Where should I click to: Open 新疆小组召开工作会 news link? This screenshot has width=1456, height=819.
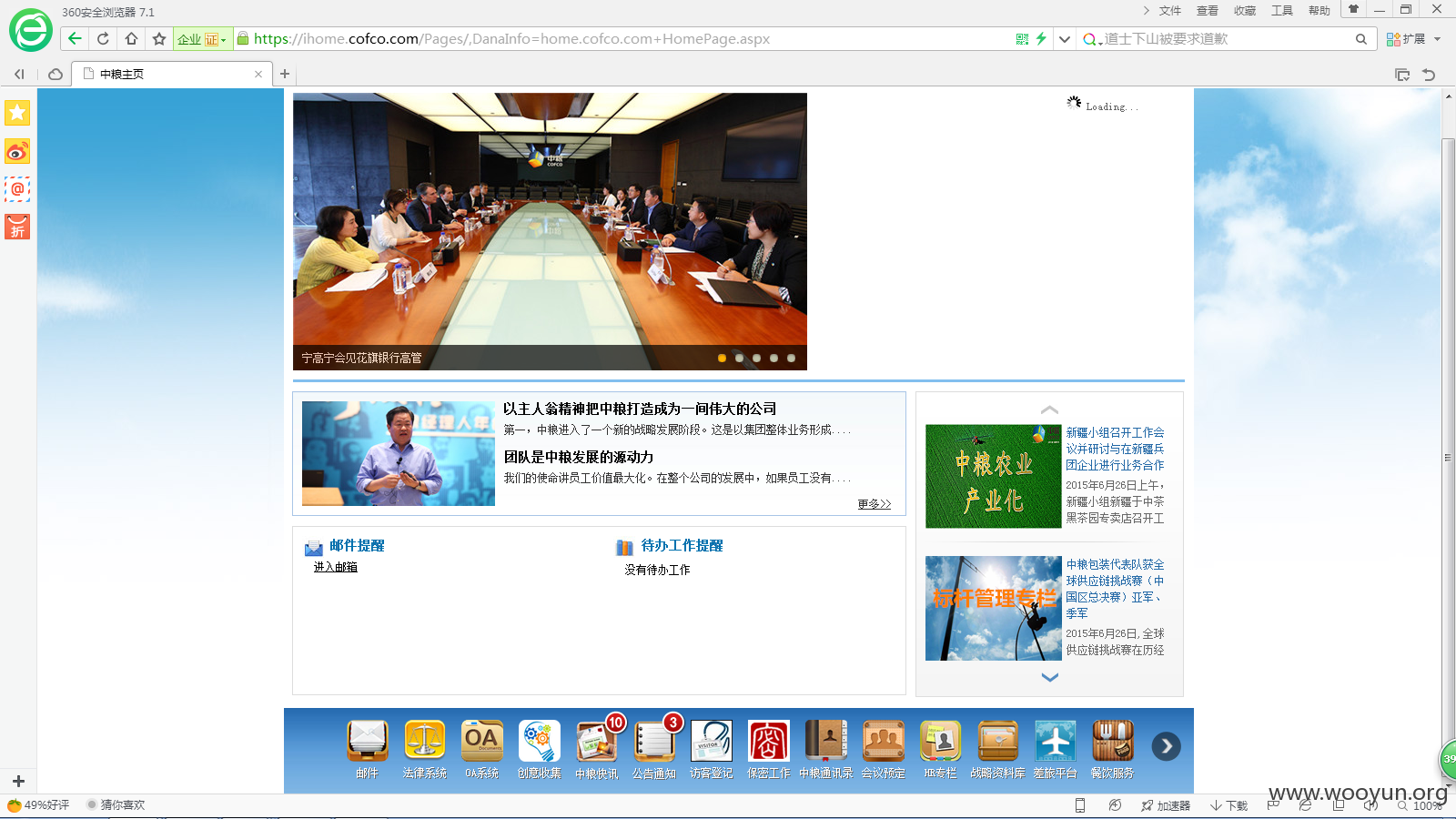pos(1115,449)
